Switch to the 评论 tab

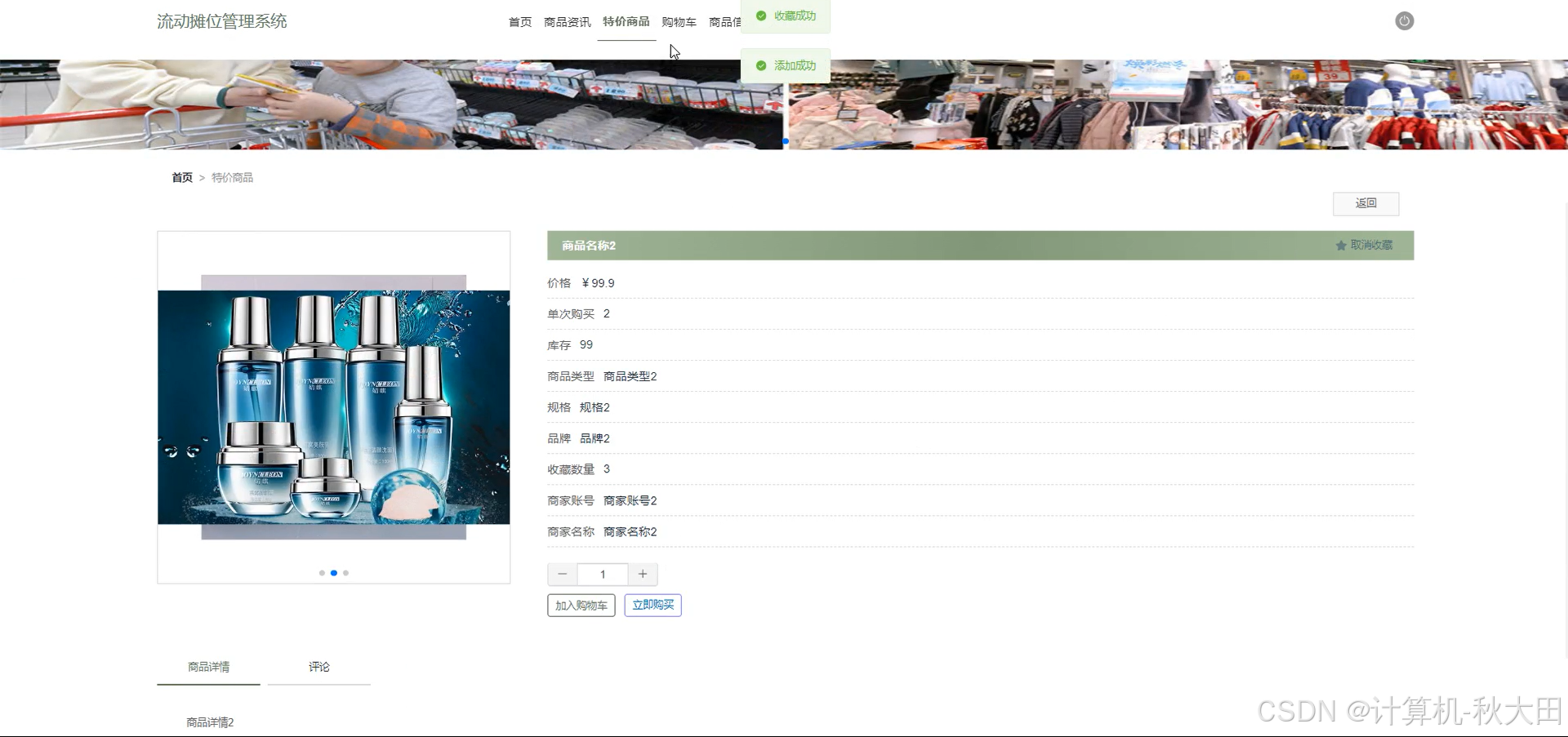tap(318, 667)
